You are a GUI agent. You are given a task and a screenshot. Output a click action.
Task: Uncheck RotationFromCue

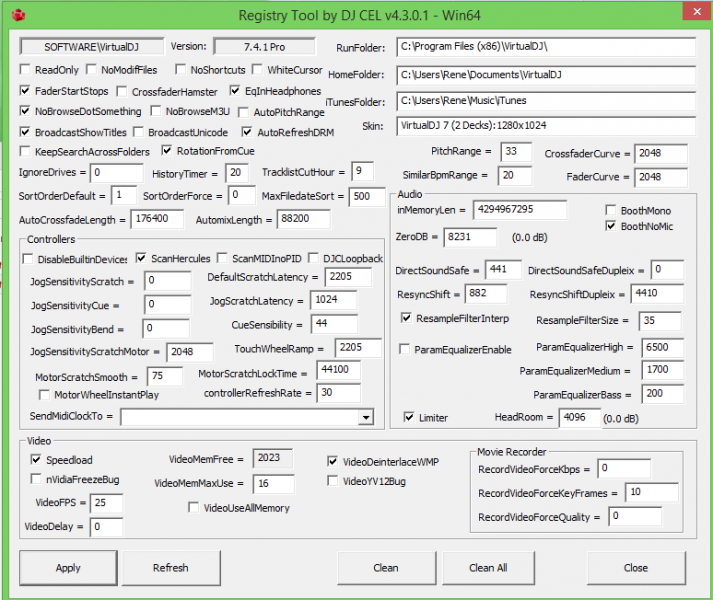(x=166, y=150)
